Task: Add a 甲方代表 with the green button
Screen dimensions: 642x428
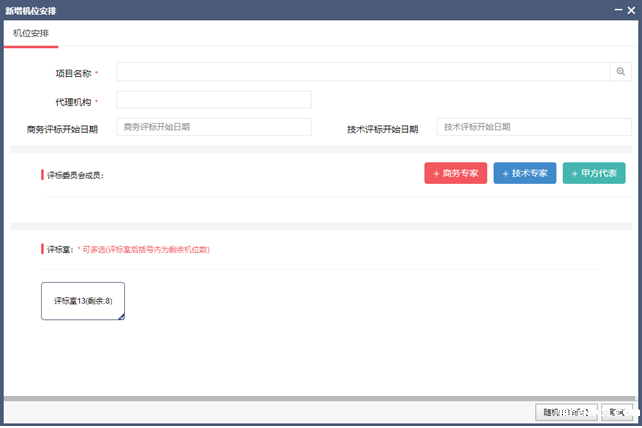Action: (x=594, y=173)
